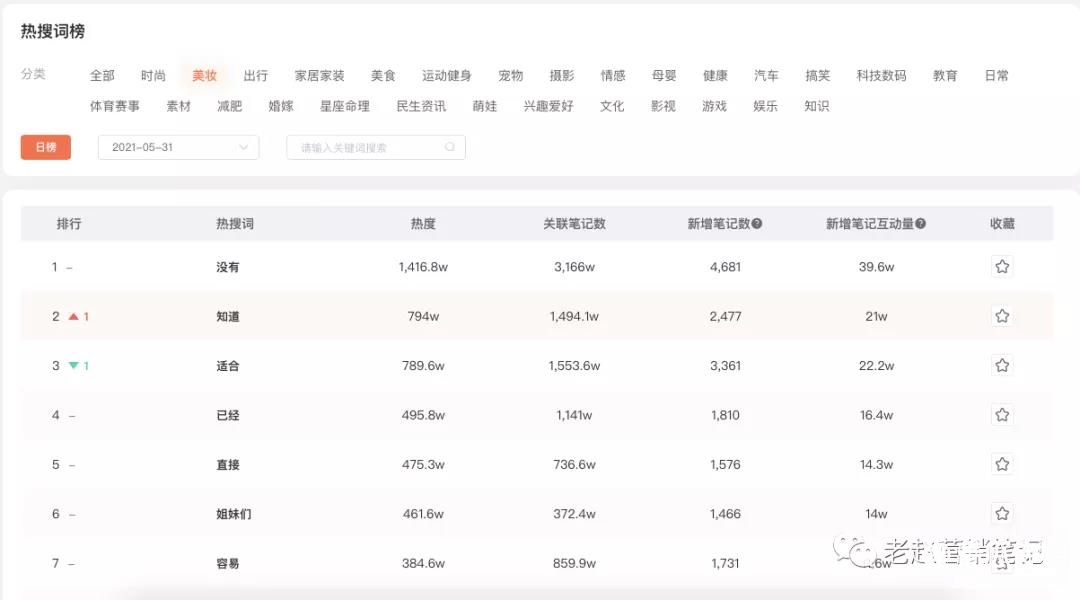Favorite the top hot word 没有
1080x600 pixels.
pyautogui.click(x=1002, y=266)
